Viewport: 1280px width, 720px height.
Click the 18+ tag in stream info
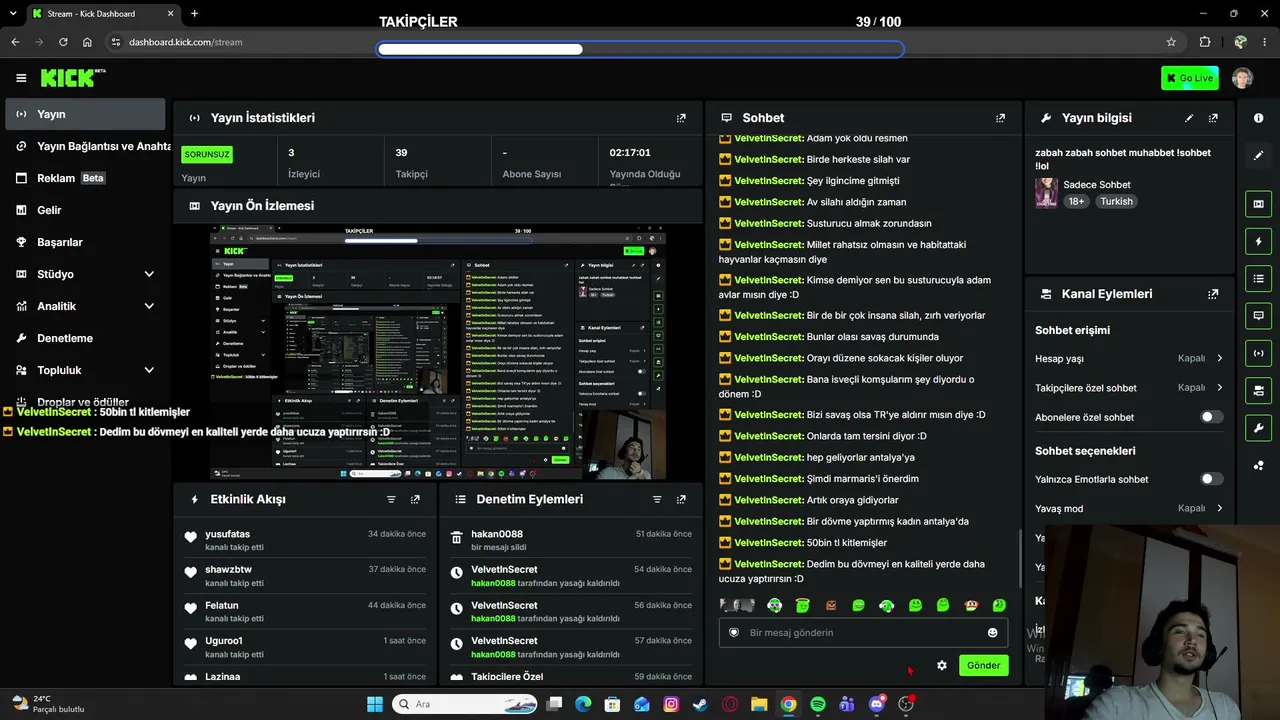coord(1076,201)
